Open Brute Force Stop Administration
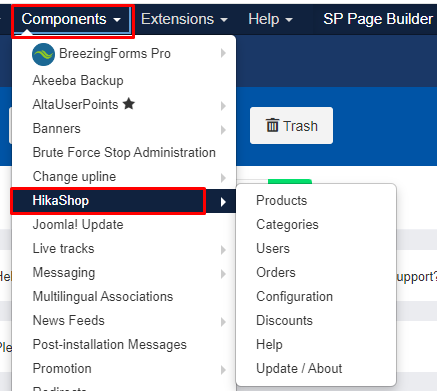The height and width of the screenshot is (391, 437). coord(124,153)
